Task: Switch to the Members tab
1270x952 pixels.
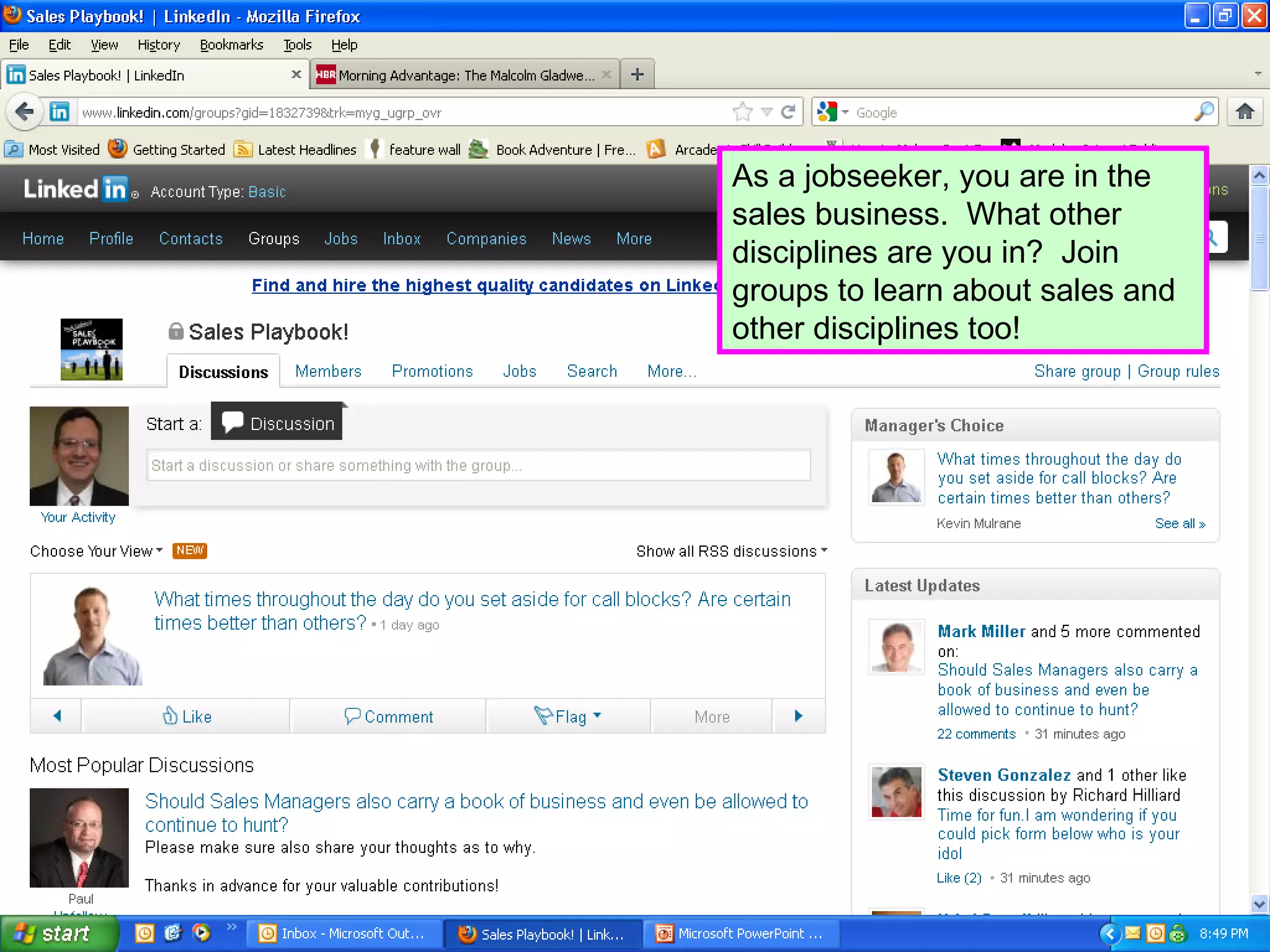Action: (328, 371)
